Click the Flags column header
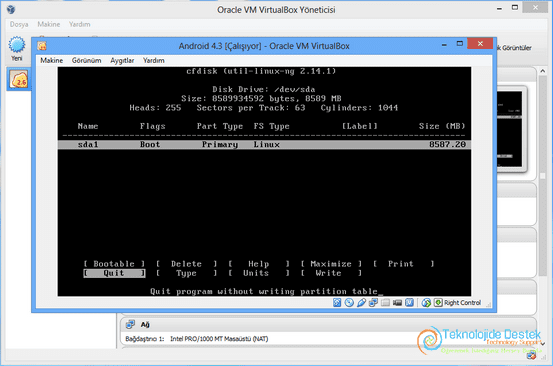Viewport: 553px width, 366px height. [152, 126]
